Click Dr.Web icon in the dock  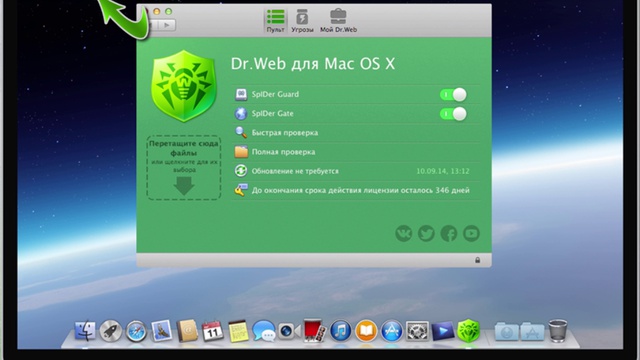pyautogui.click(x=468, y=331)
